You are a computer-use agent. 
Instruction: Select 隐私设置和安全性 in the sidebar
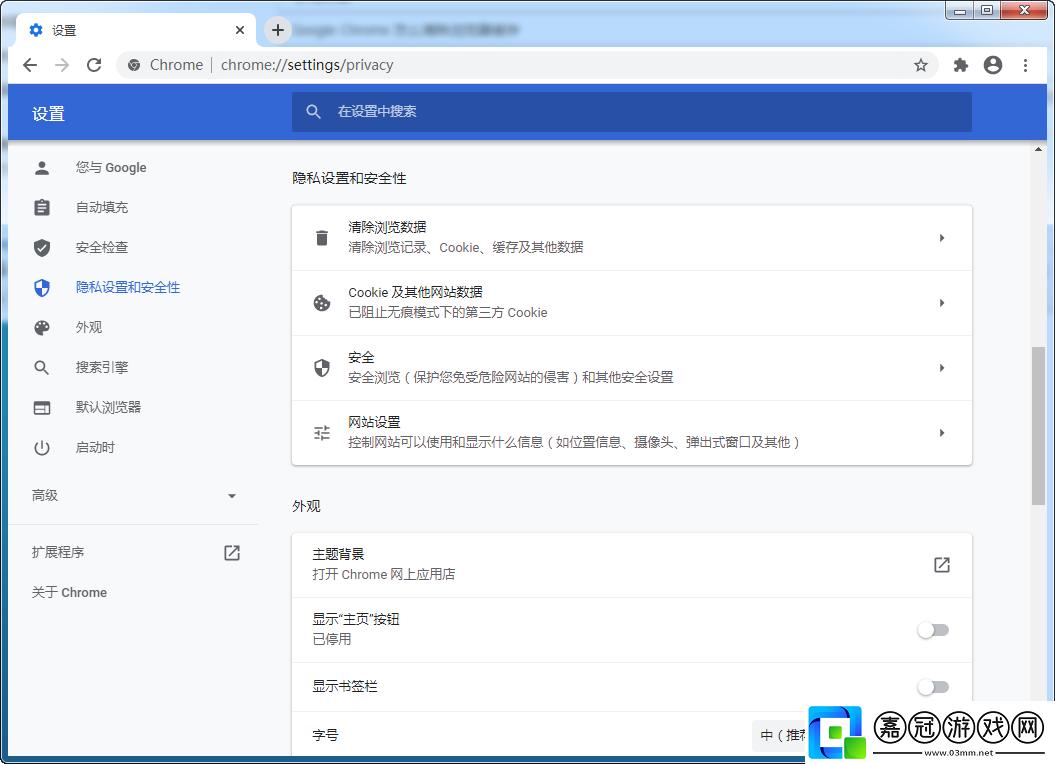point(128,287)
